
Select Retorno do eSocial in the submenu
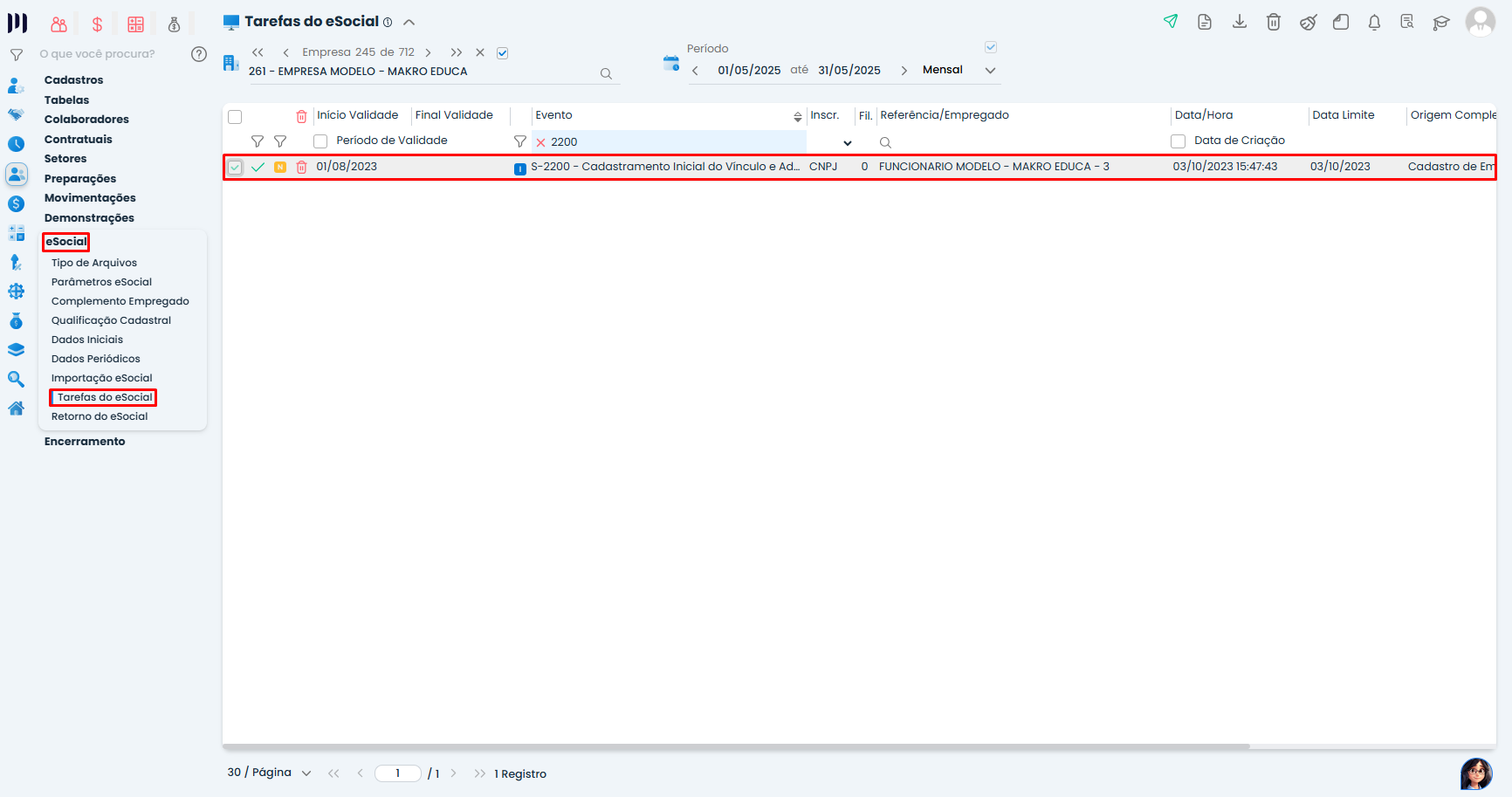click(100, 416)
